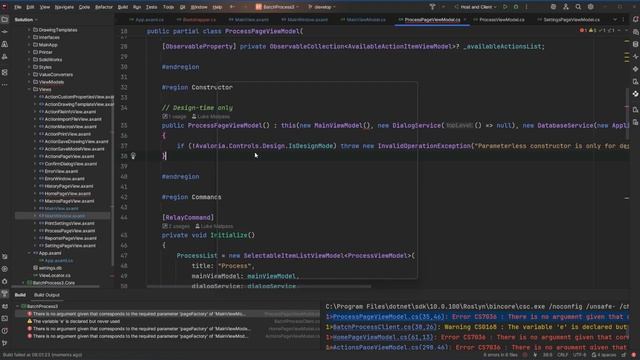Open settings.db in the solution tree
Image resolution: width=640 pixels, height=360 pixels.
pyautogui.click(x=50, y=268)
